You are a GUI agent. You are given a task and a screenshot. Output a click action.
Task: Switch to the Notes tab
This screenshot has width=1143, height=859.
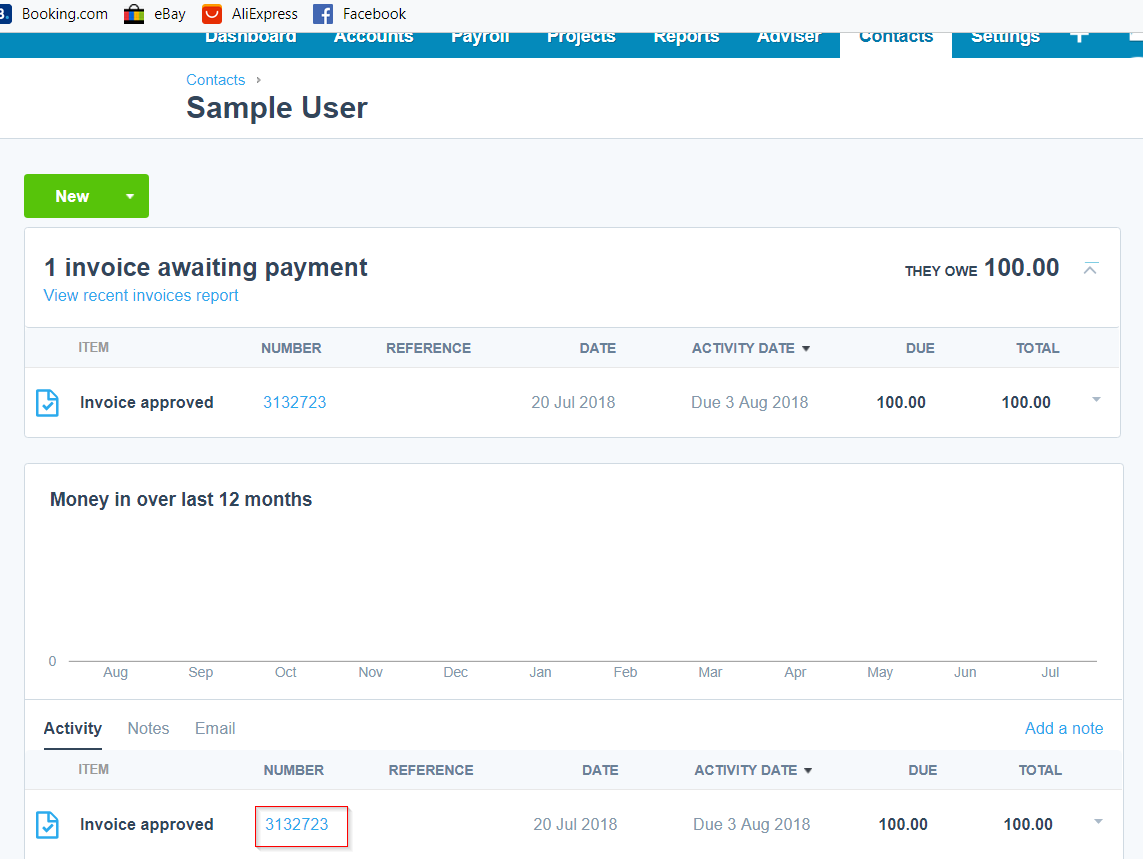click(x=148, y=728)
